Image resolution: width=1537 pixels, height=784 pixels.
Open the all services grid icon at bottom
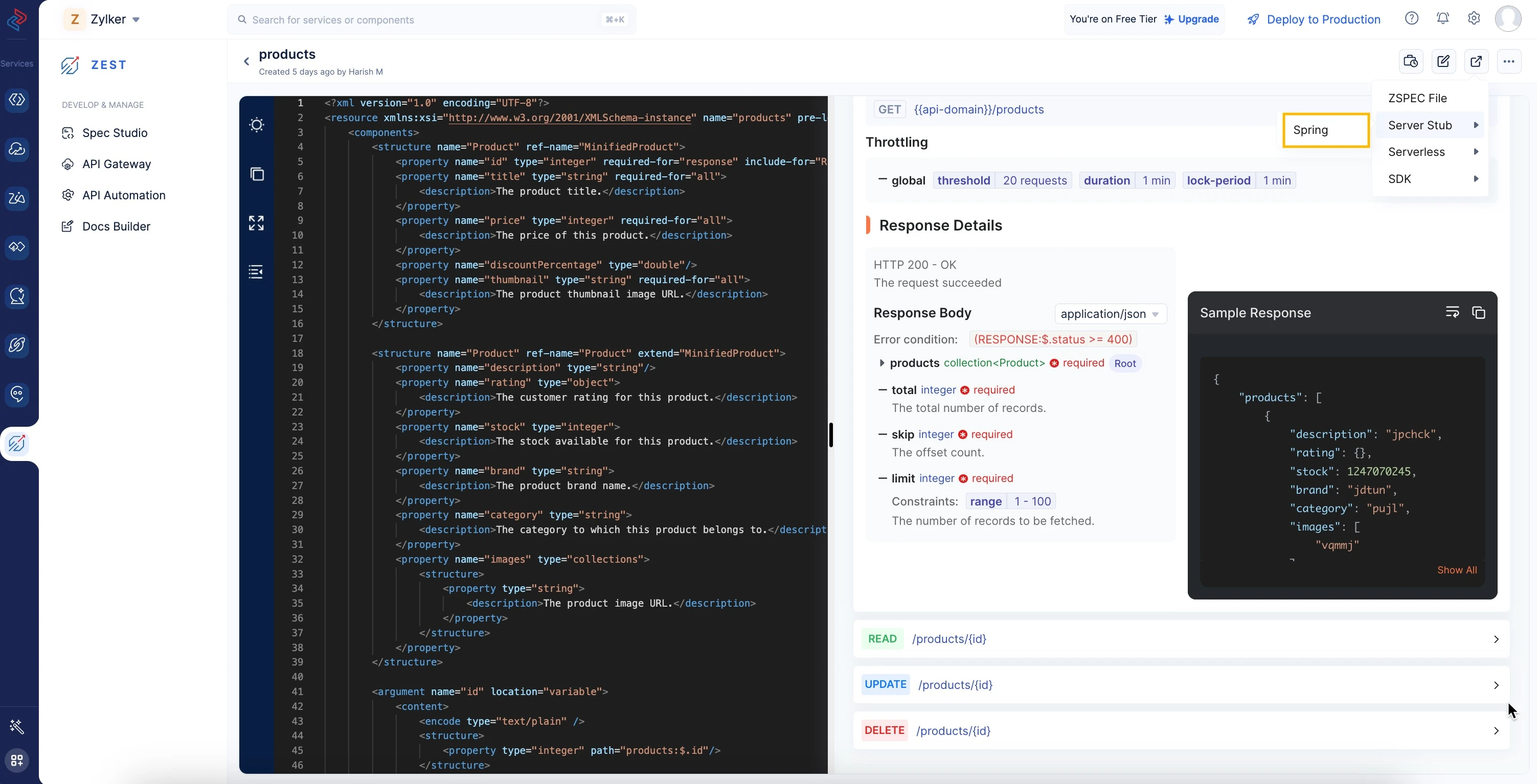17,760
